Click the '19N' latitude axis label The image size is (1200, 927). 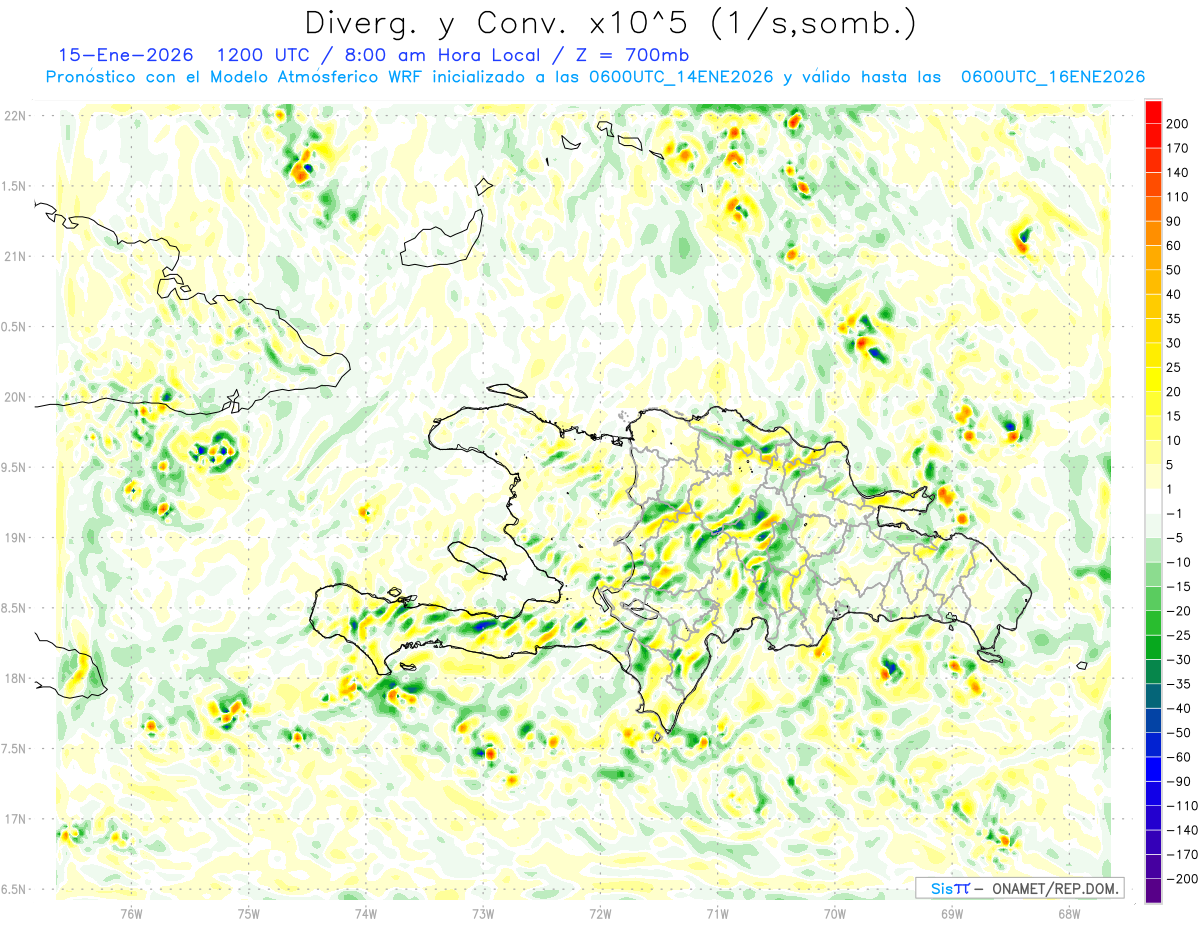point(15,538)
